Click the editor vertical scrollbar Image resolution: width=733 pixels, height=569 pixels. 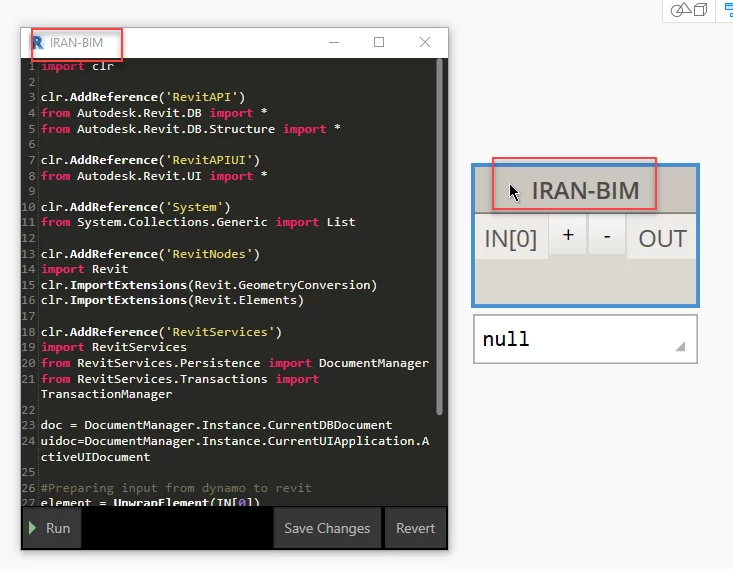point(440,230)
